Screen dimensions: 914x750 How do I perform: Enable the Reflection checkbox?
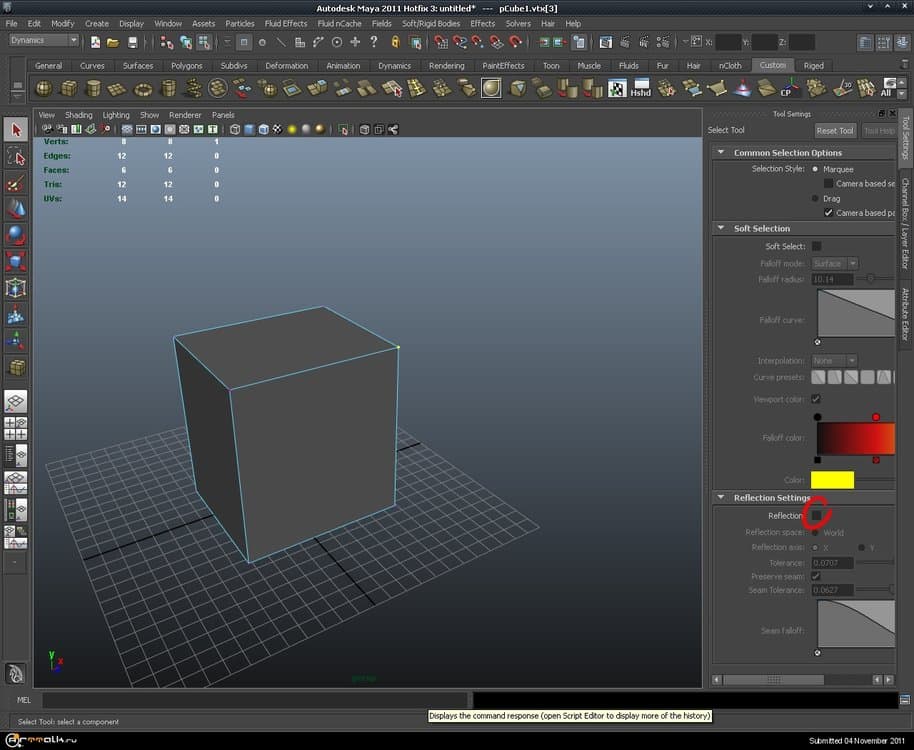coord(816,515)
